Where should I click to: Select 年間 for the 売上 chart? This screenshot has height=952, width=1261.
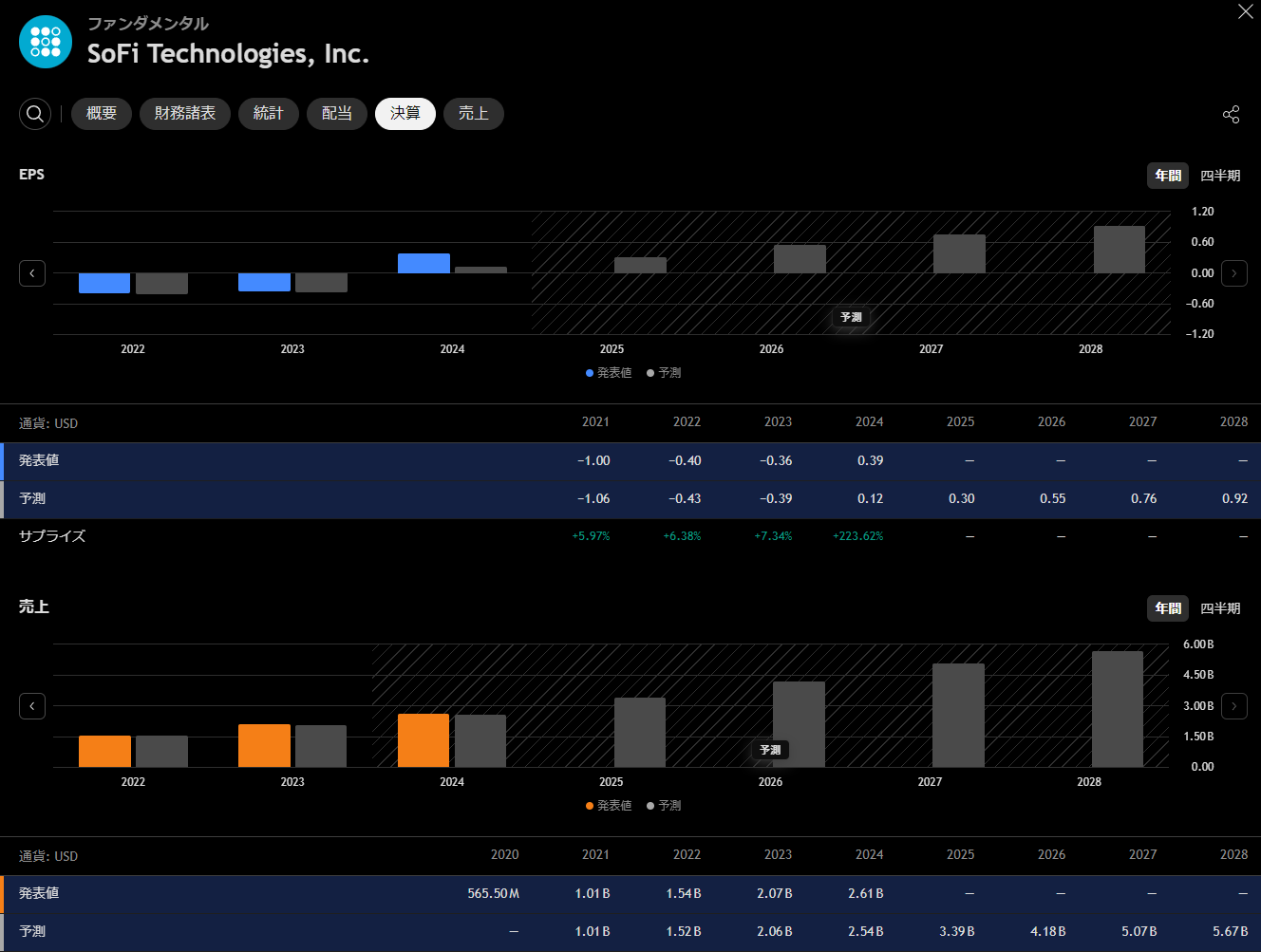[x=1168, y=608]
